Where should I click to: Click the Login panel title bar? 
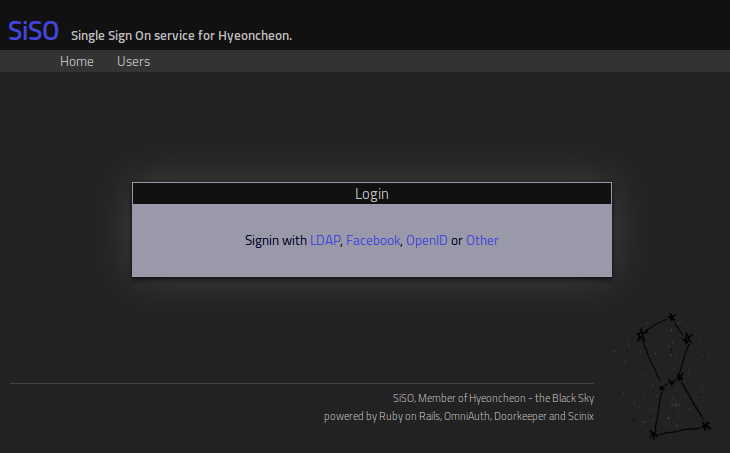click(371, 194)
